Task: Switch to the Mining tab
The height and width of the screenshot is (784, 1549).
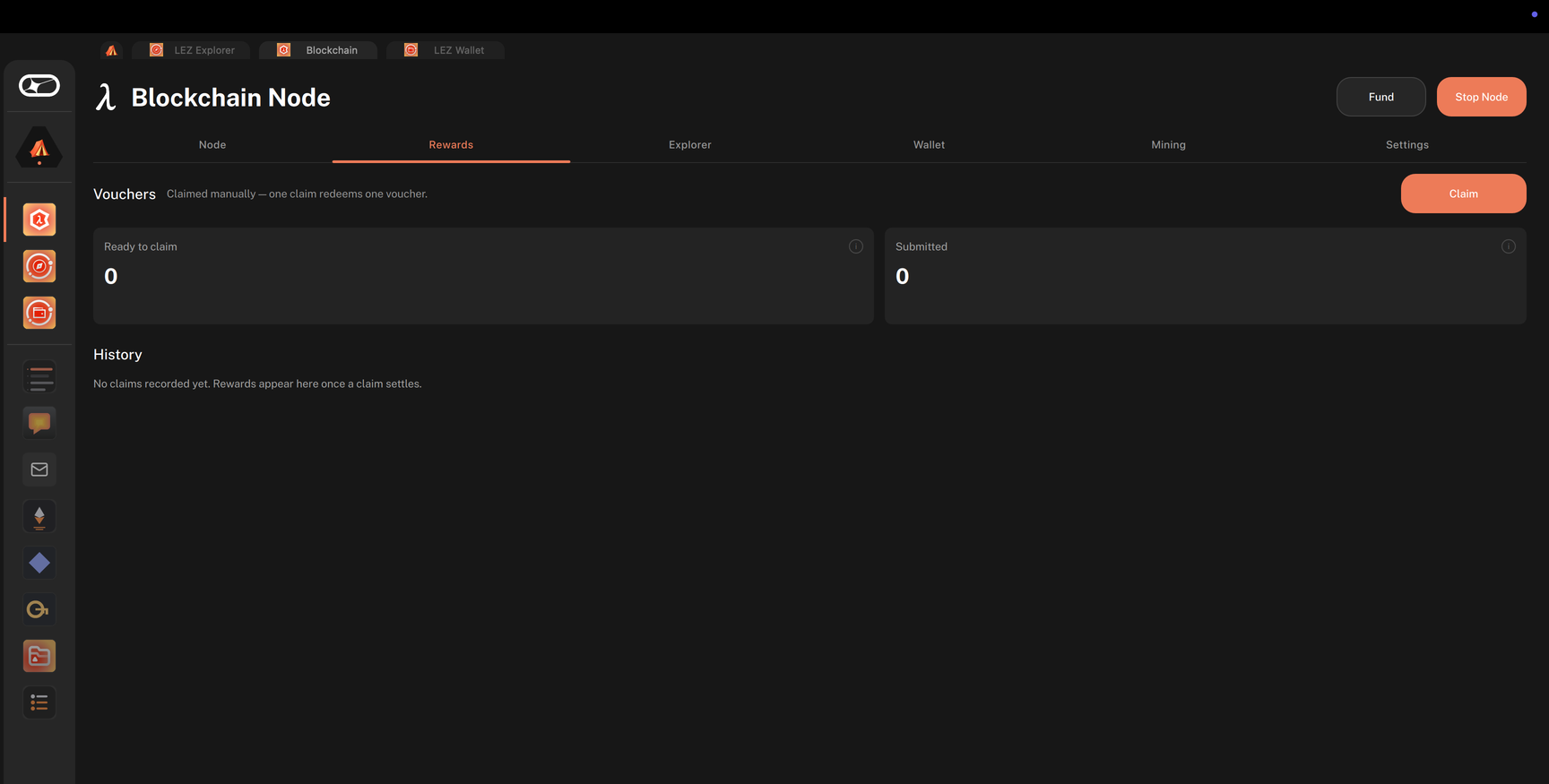Action: [1168, 145]
